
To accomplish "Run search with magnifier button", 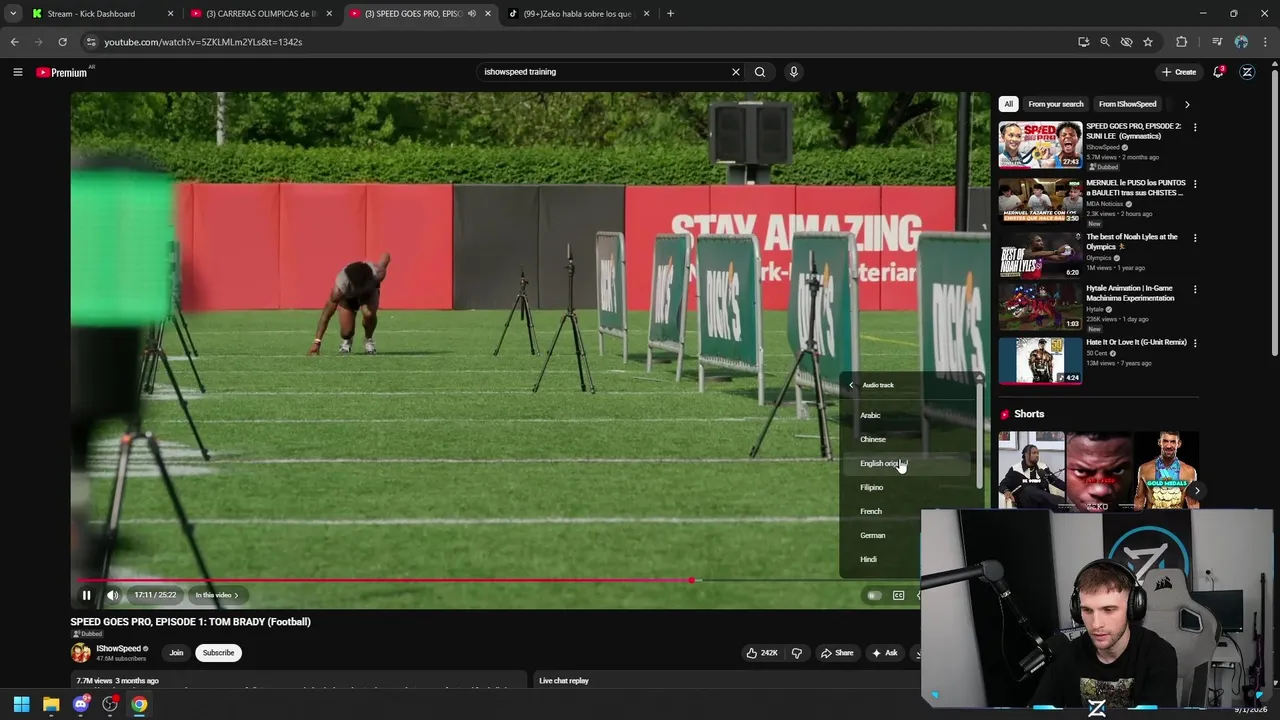I will click(760, 72).
